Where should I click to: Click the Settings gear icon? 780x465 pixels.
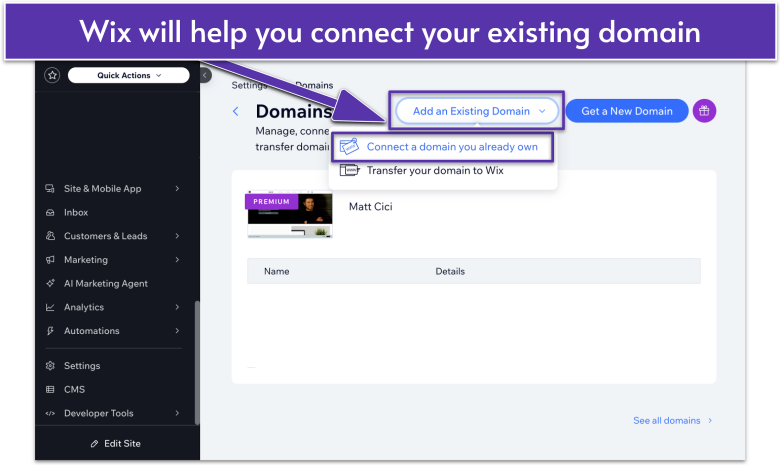tap(50, 366)
